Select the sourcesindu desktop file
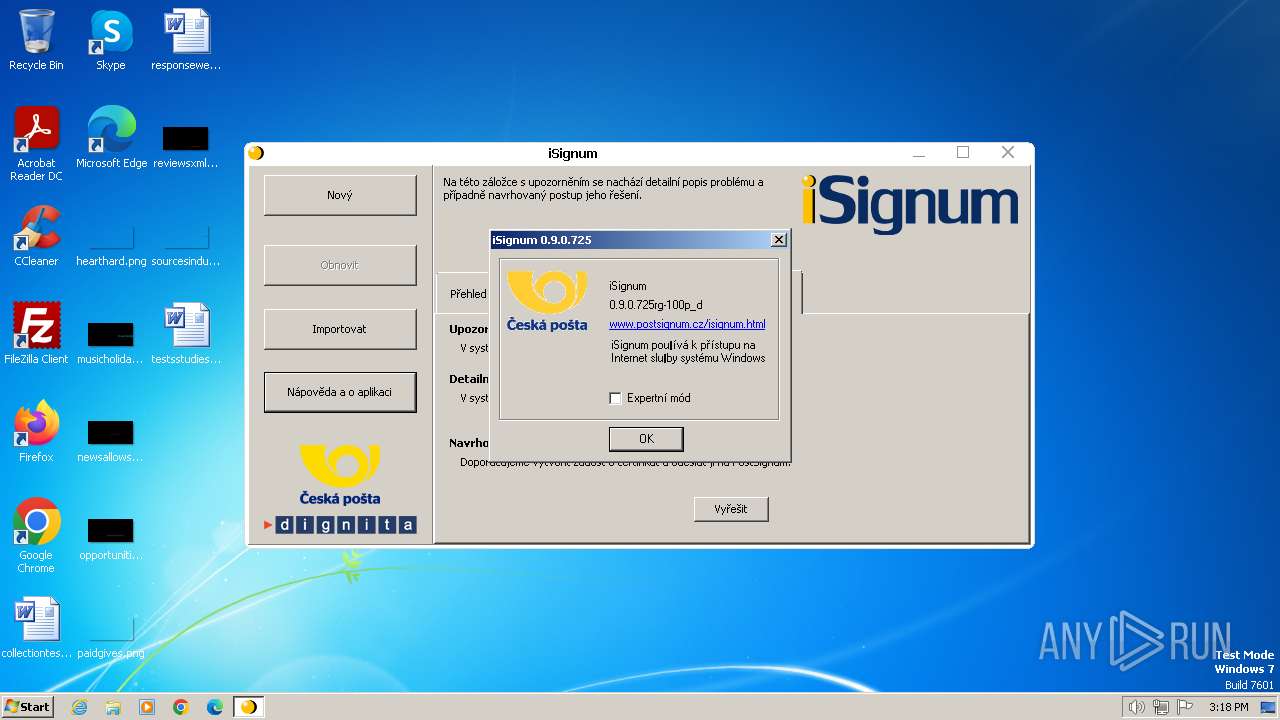Image resolution: width=1280 pixels, height=720 pixels. pos(186,245)
